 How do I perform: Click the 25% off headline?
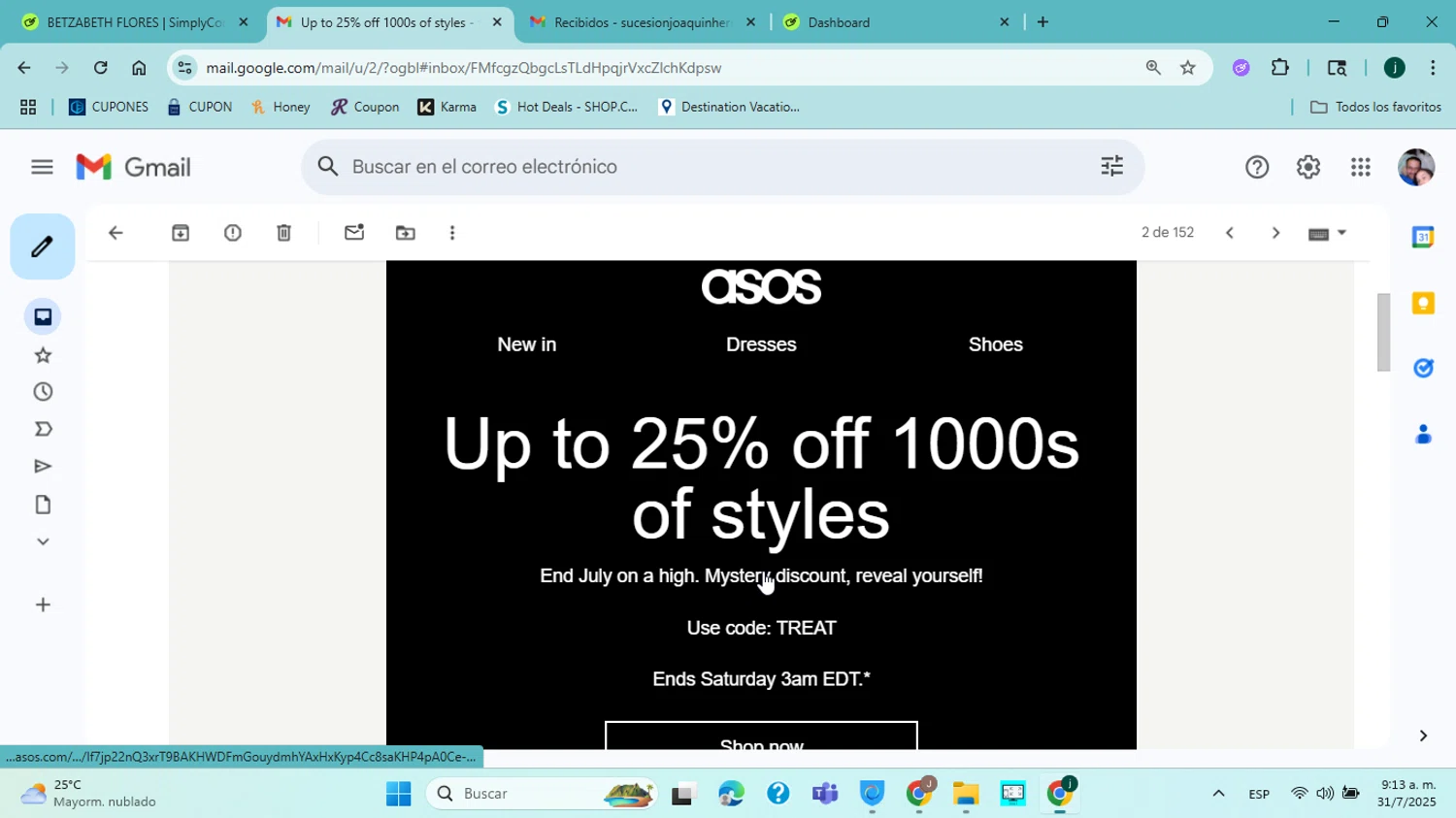click(761, 478)
